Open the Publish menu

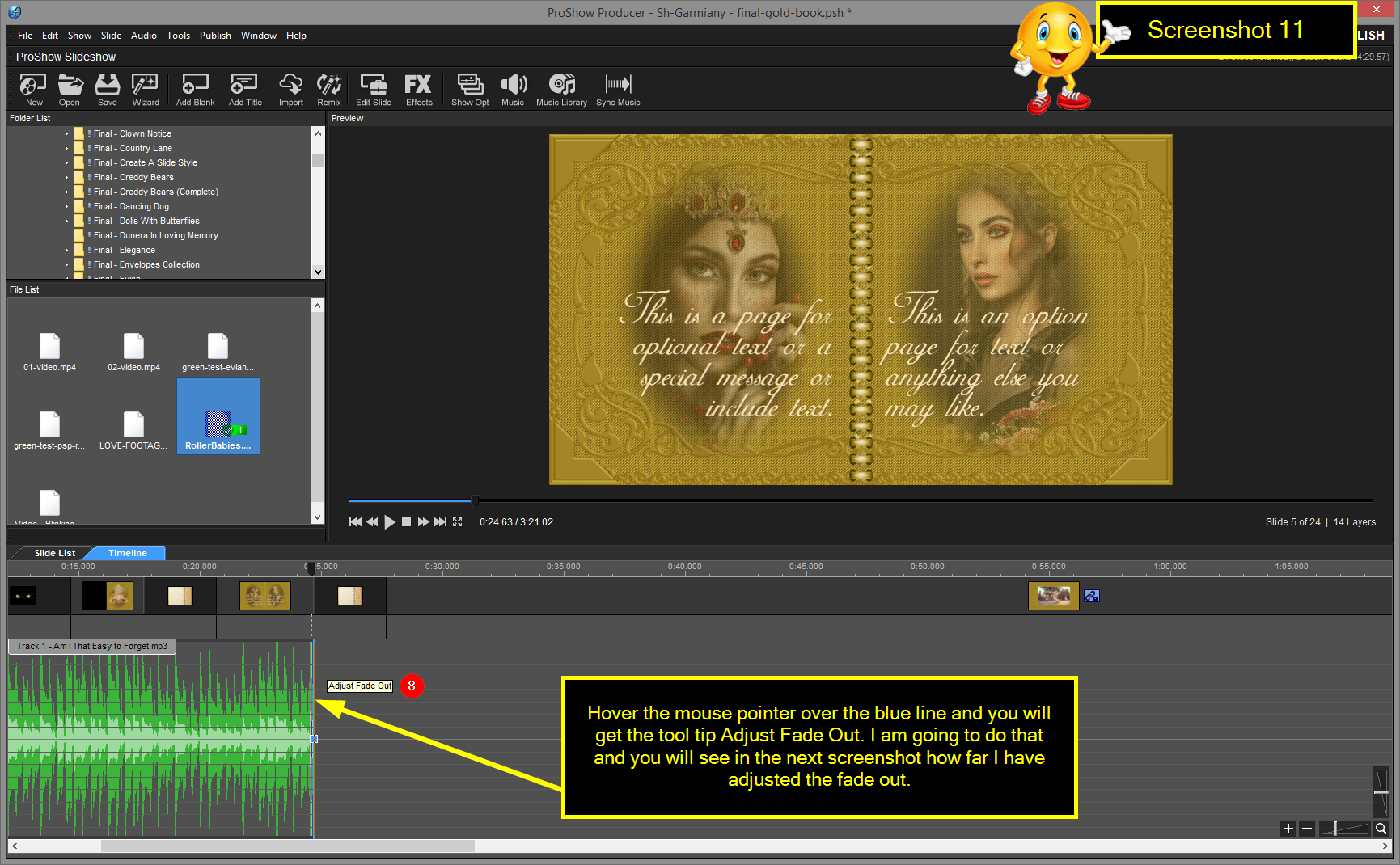pyautogui.click(x=215, y=36)
